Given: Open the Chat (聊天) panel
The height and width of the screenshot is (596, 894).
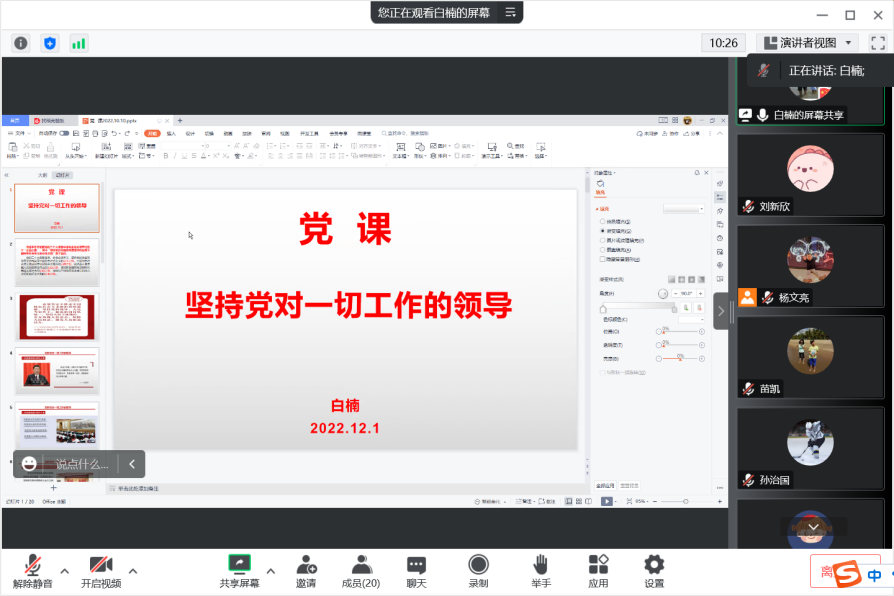Looking at the screenshot, I should click(x=416, y=571).
